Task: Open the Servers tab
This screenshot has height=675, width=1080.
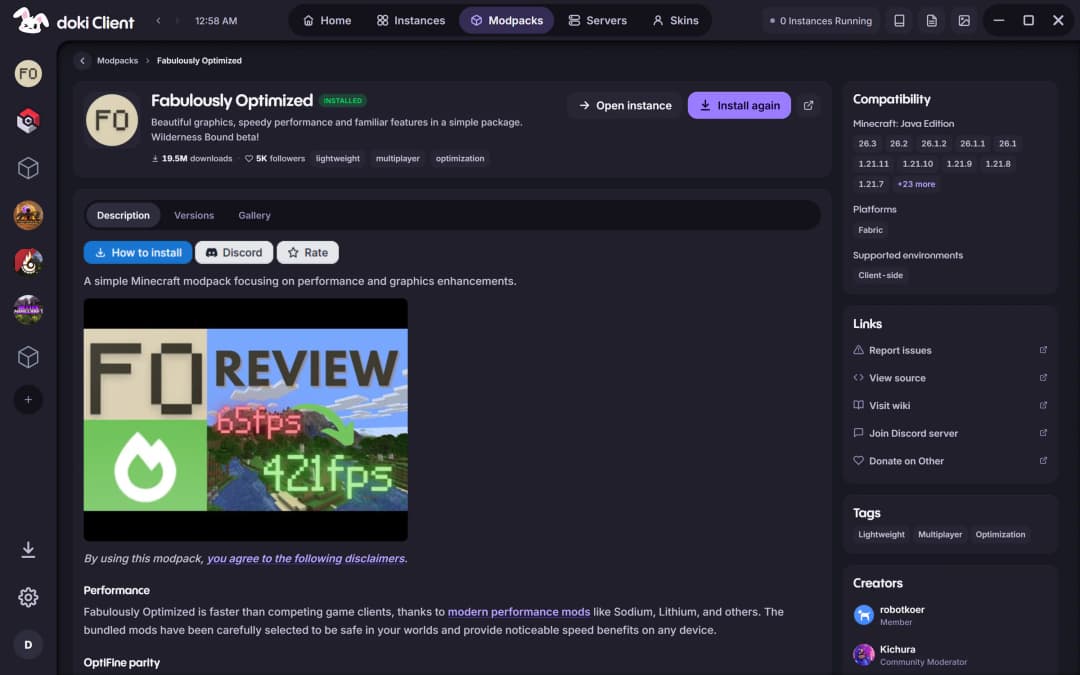Action: tap(597, 21)
